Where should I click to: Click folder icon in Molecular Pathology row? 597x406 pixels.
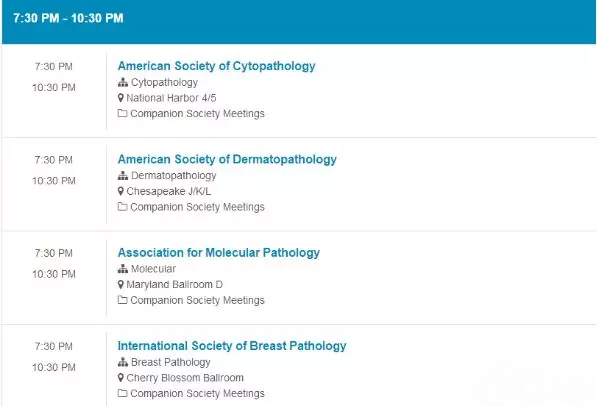tap(122, 300)
